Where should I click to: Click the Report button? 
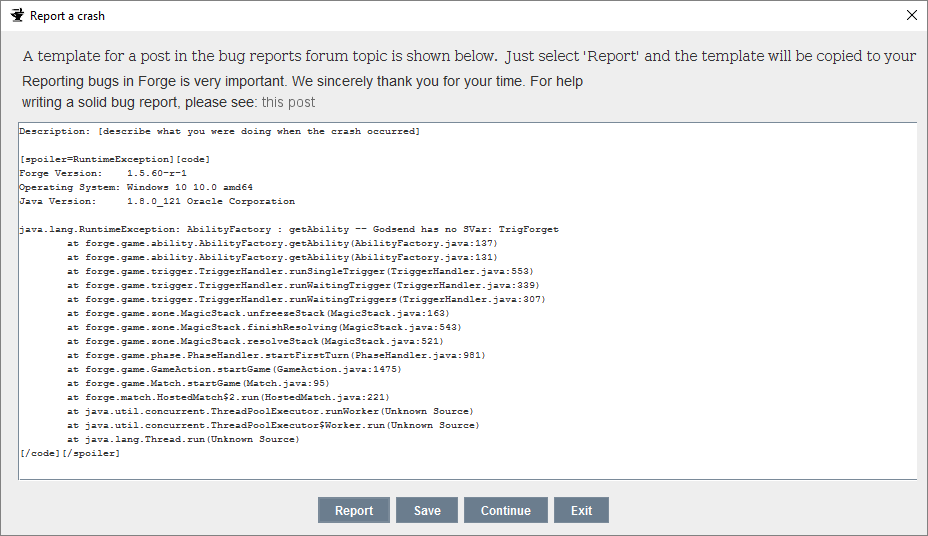click(354, 510)
